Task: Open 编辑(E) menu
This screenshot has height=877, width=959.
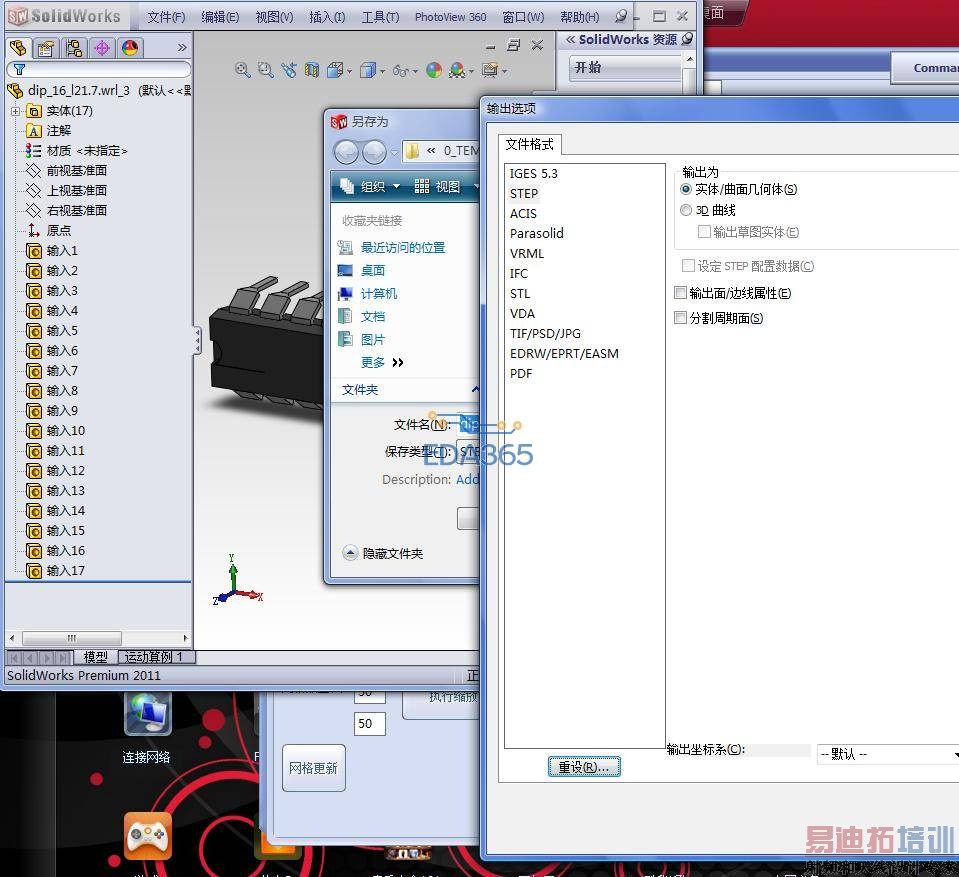Action: 220,17
